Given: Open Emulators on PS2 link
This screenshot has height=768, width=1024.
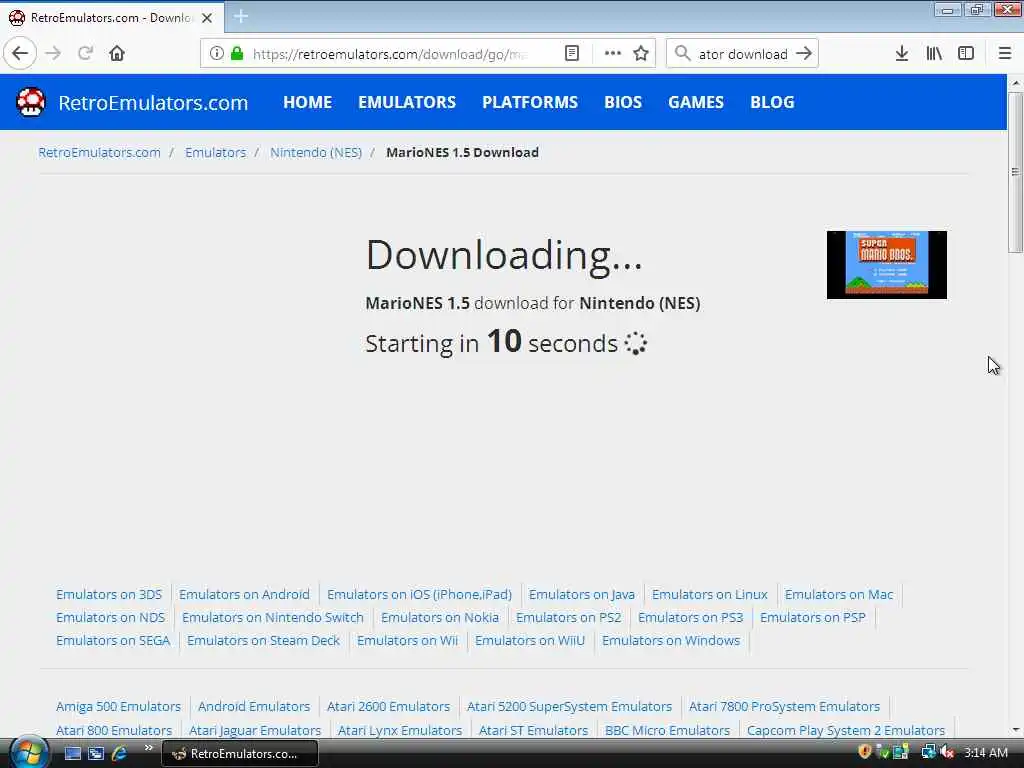Looking at the screenshot, I should [x=568, y=617].
